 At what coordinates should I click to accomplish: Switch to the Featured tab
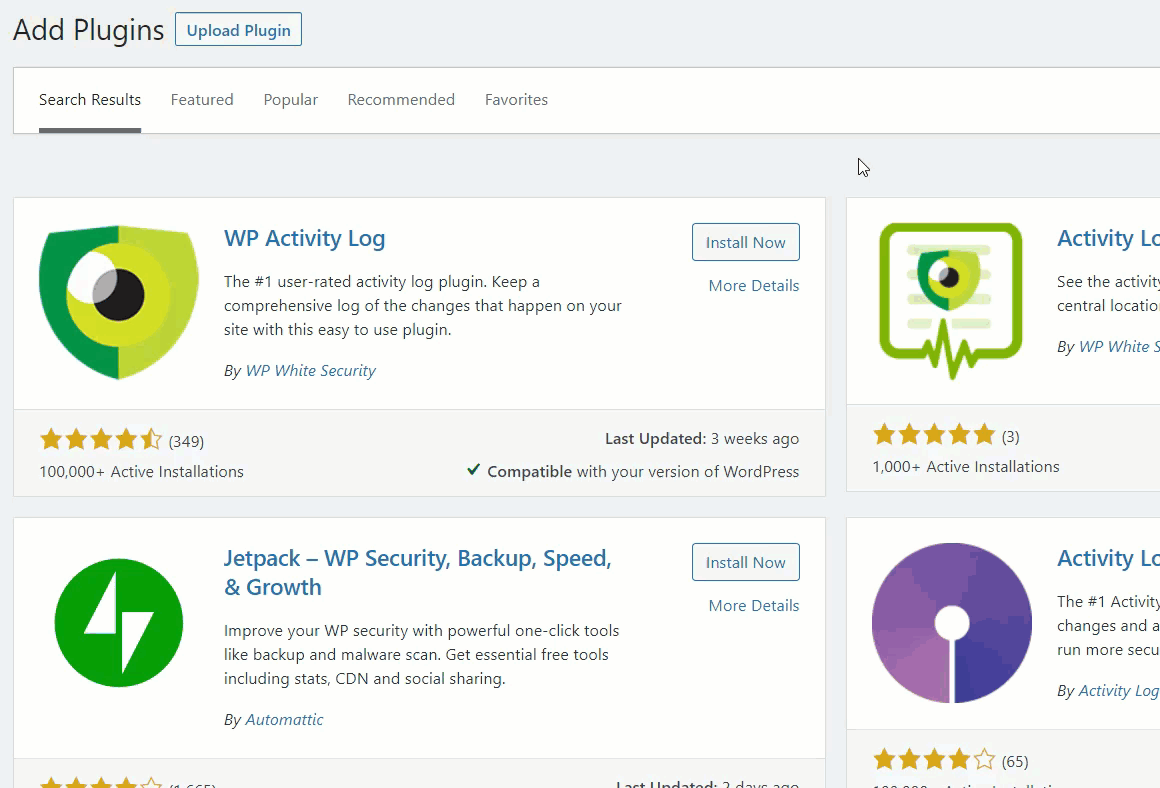pyautogui.click(x=202, y=100)
